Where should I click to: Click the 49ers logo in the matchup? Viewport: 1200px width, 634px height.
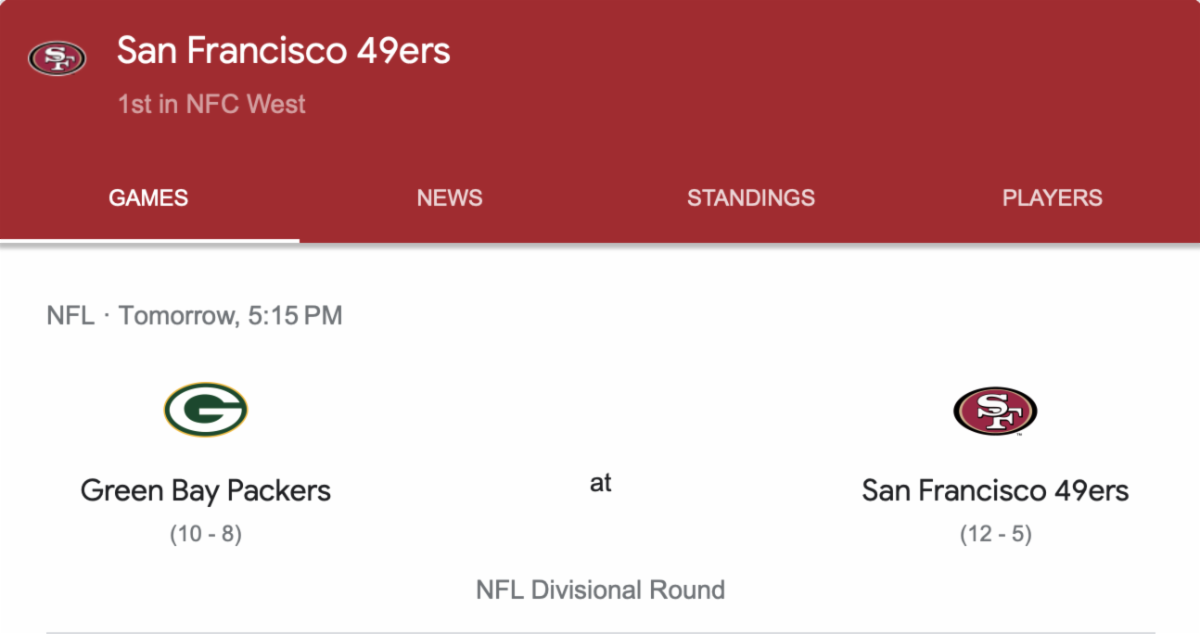(x=995, y=411)
